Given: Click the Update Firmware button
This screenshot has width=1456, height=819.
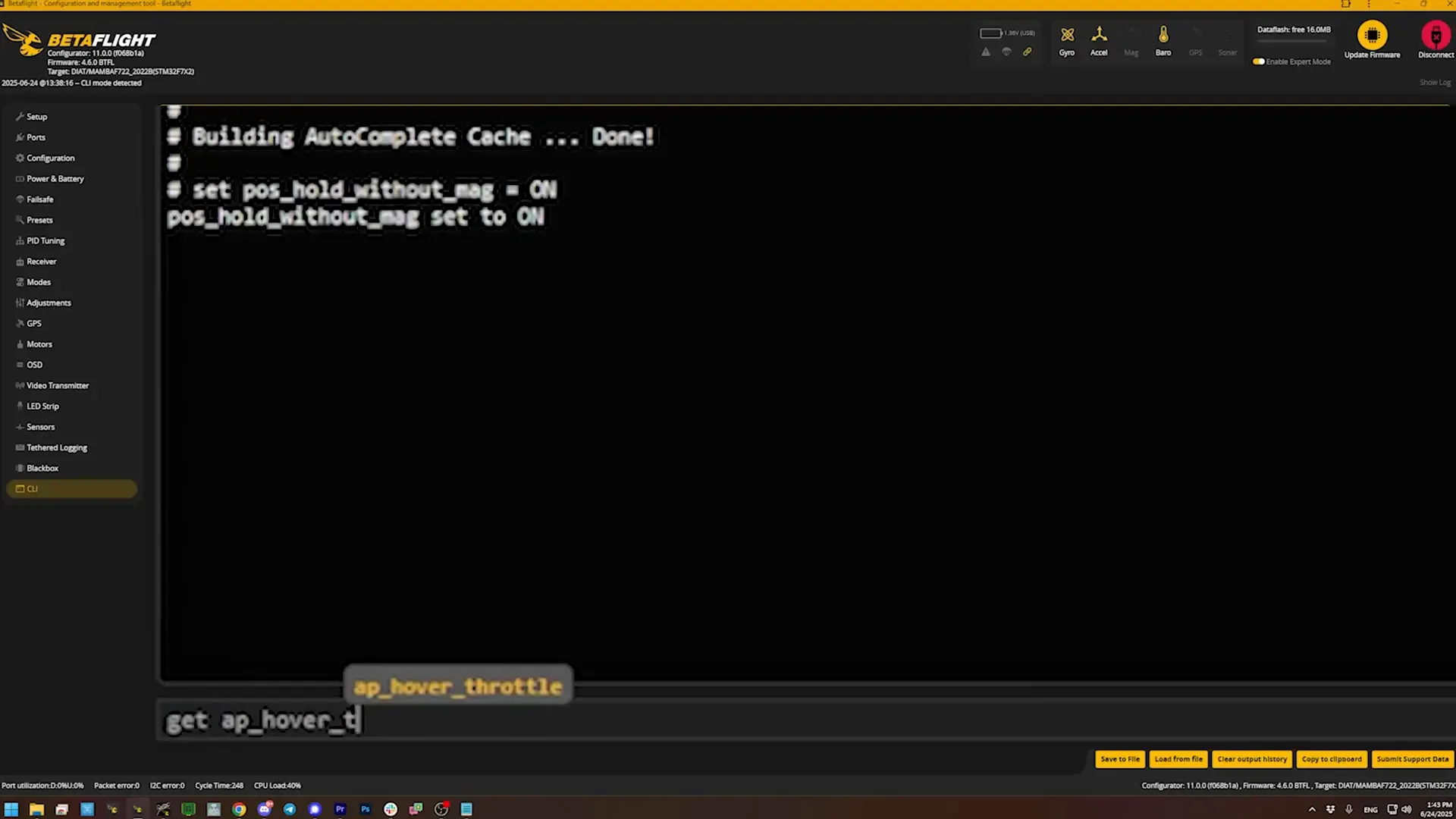Looking at the screenshot, I should click(x=1372, y=40).
